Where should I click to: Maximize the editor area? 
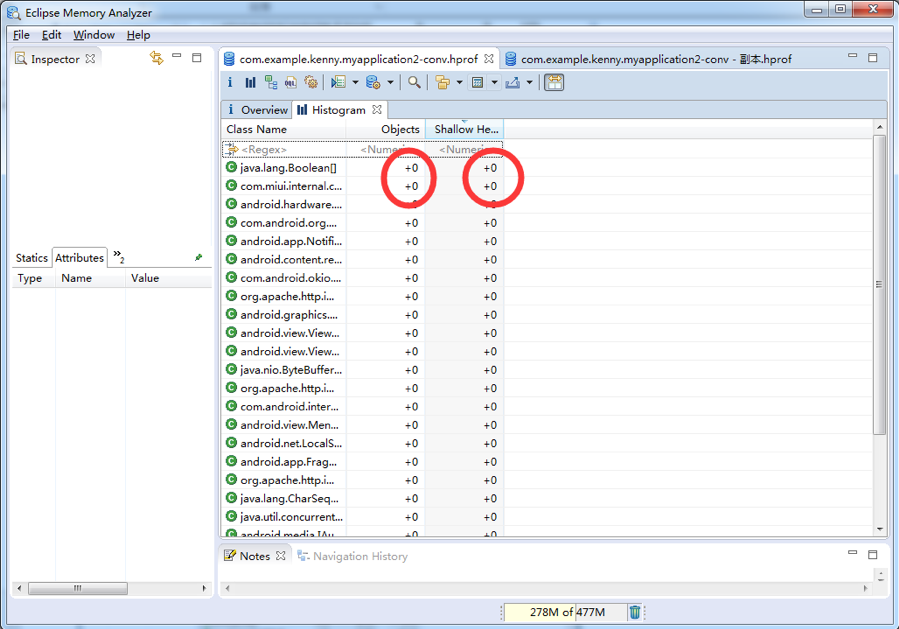873,57
